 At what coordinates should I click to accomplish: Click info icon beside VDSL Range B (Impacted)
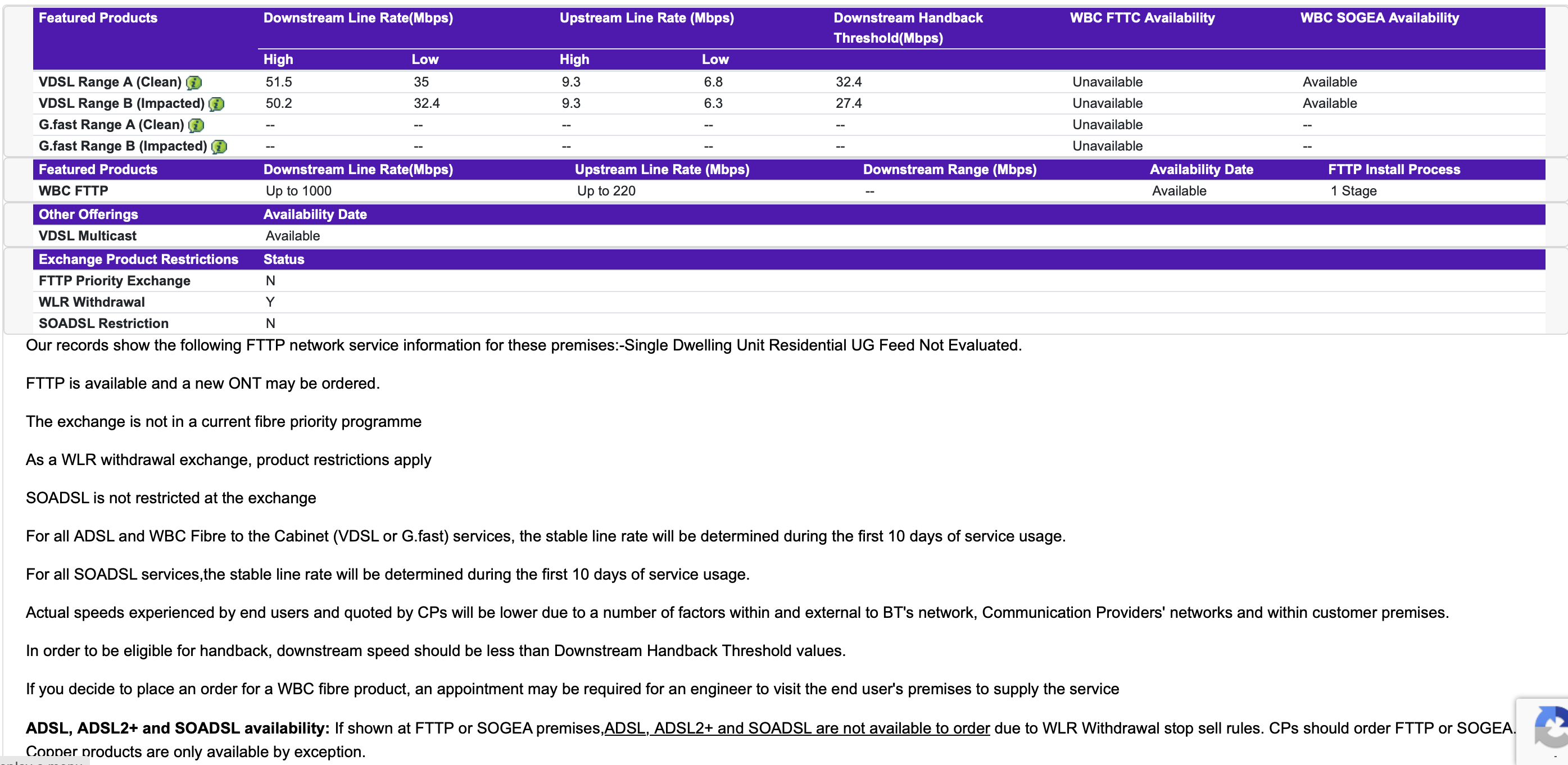[216, 104]
